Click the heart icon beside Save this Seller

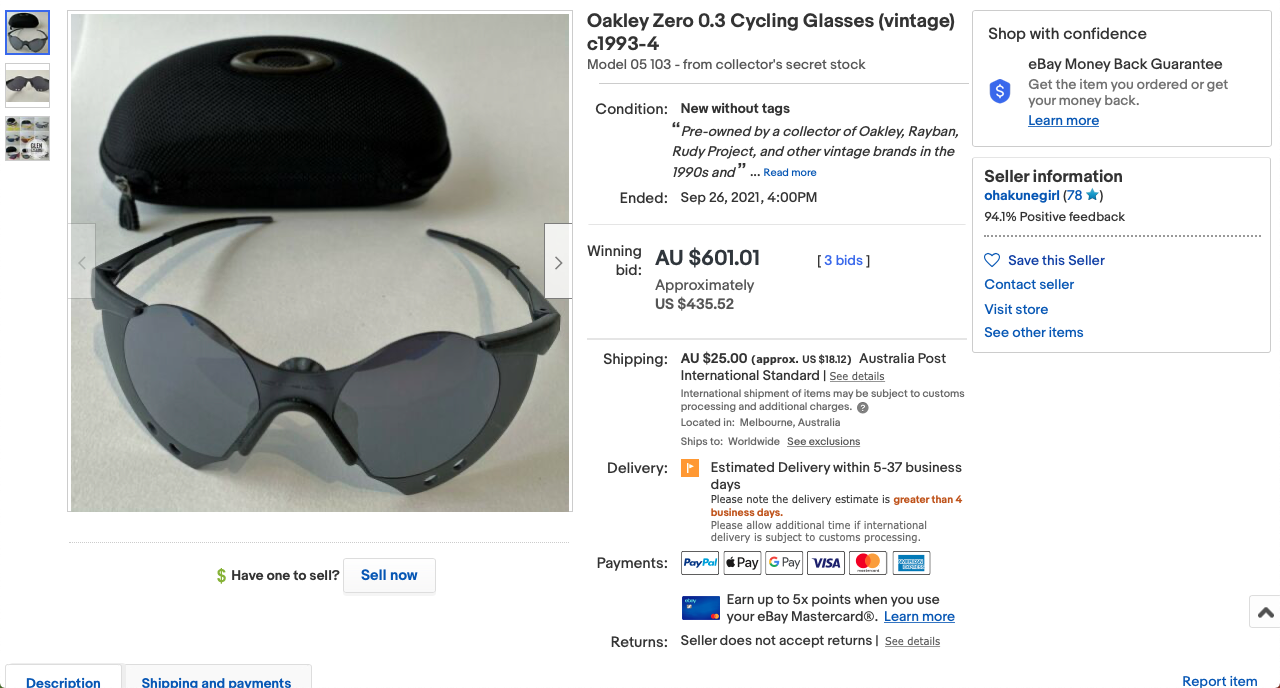pyautogui.click(x=992, y=260)
